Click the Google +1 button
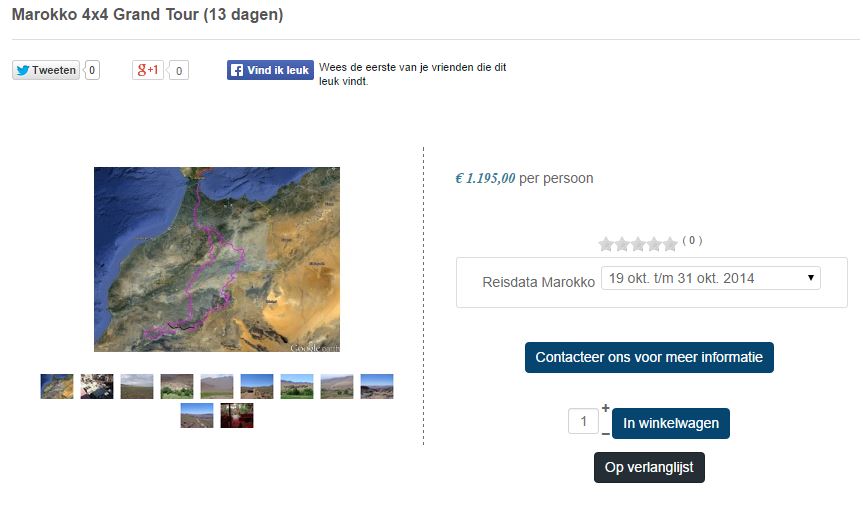863x514 pixels. point(148,70)
